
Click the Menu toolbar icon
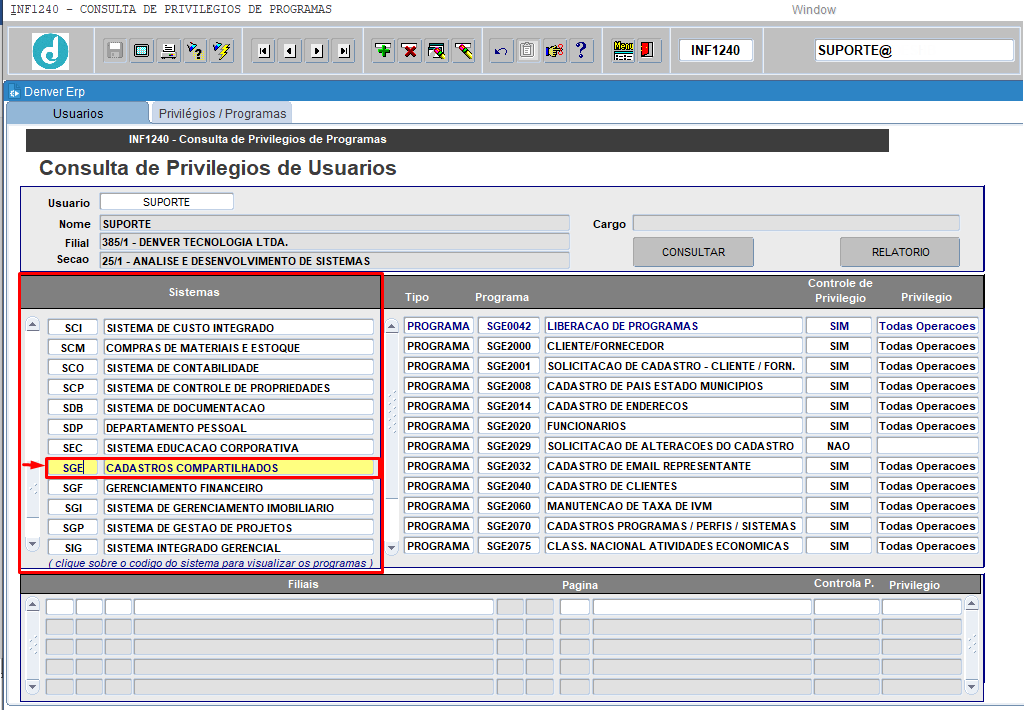pyautogui.click(x=623, y=50)
